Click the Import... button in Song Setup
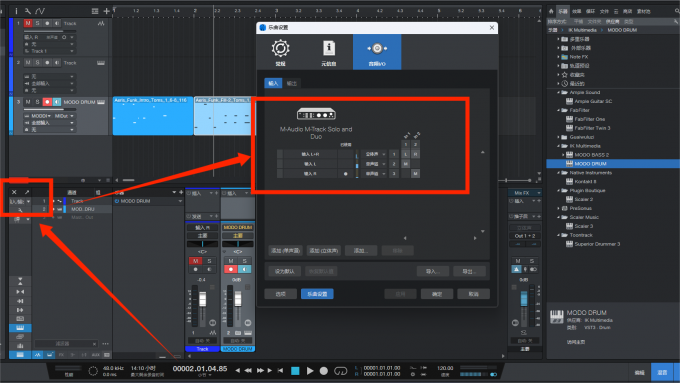The image size is (680, 383). coord(433,271)
